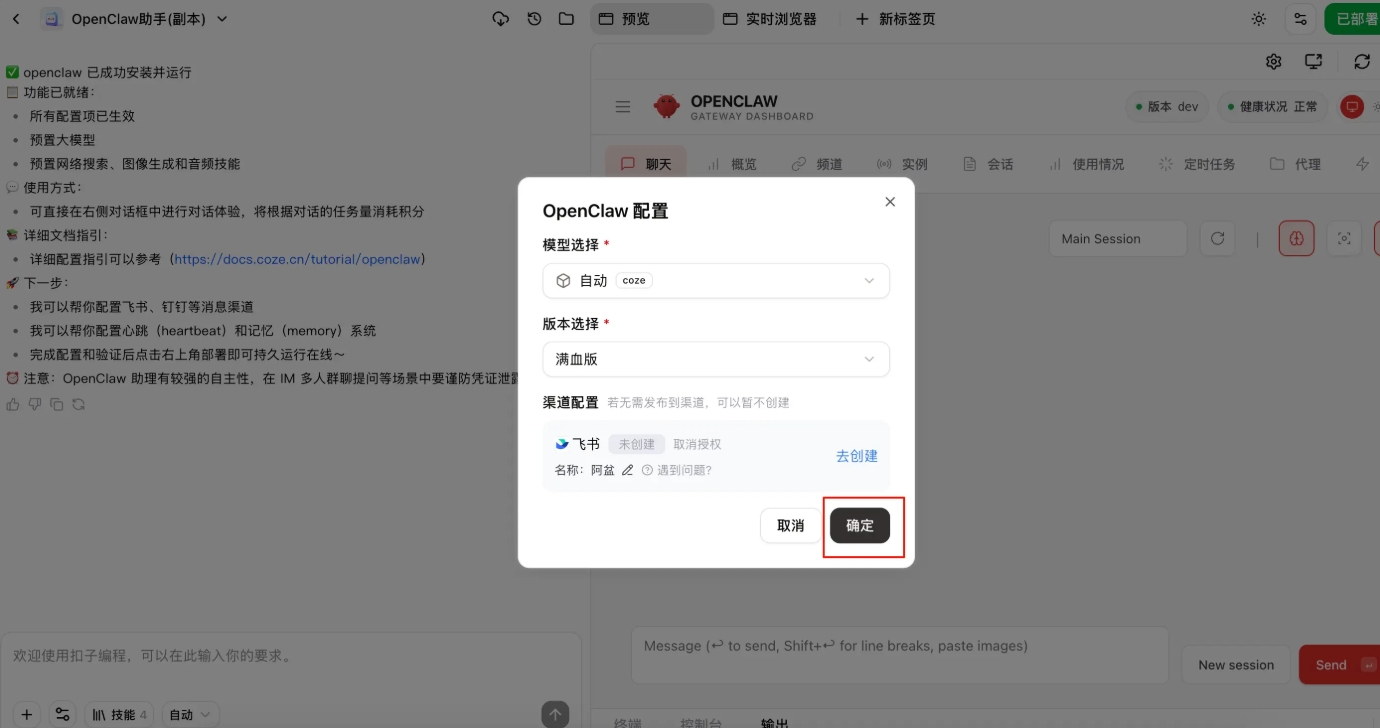Click the plus icon in chat input bar
The height and width of the screenshot is (728, 1380).
(x=25, y=713)
